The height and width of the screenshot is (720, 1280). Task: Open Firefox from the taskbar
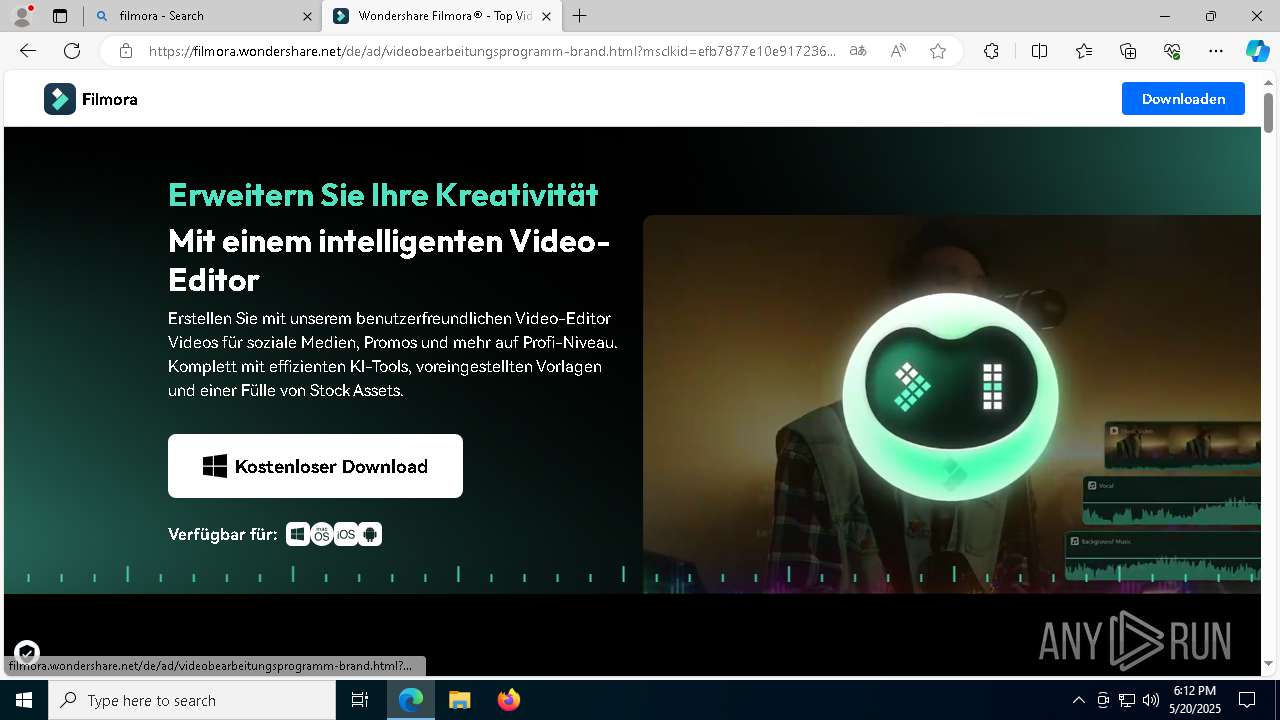coord(508,700)
